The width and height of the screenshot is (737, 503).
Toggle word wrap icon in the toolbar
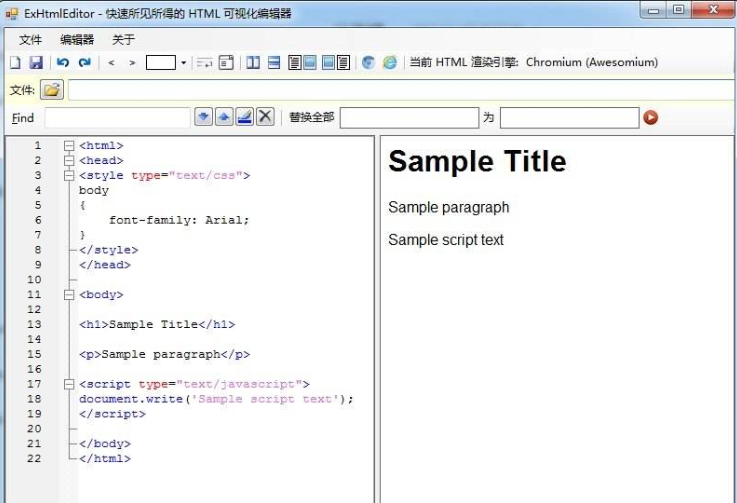point(204,63)
